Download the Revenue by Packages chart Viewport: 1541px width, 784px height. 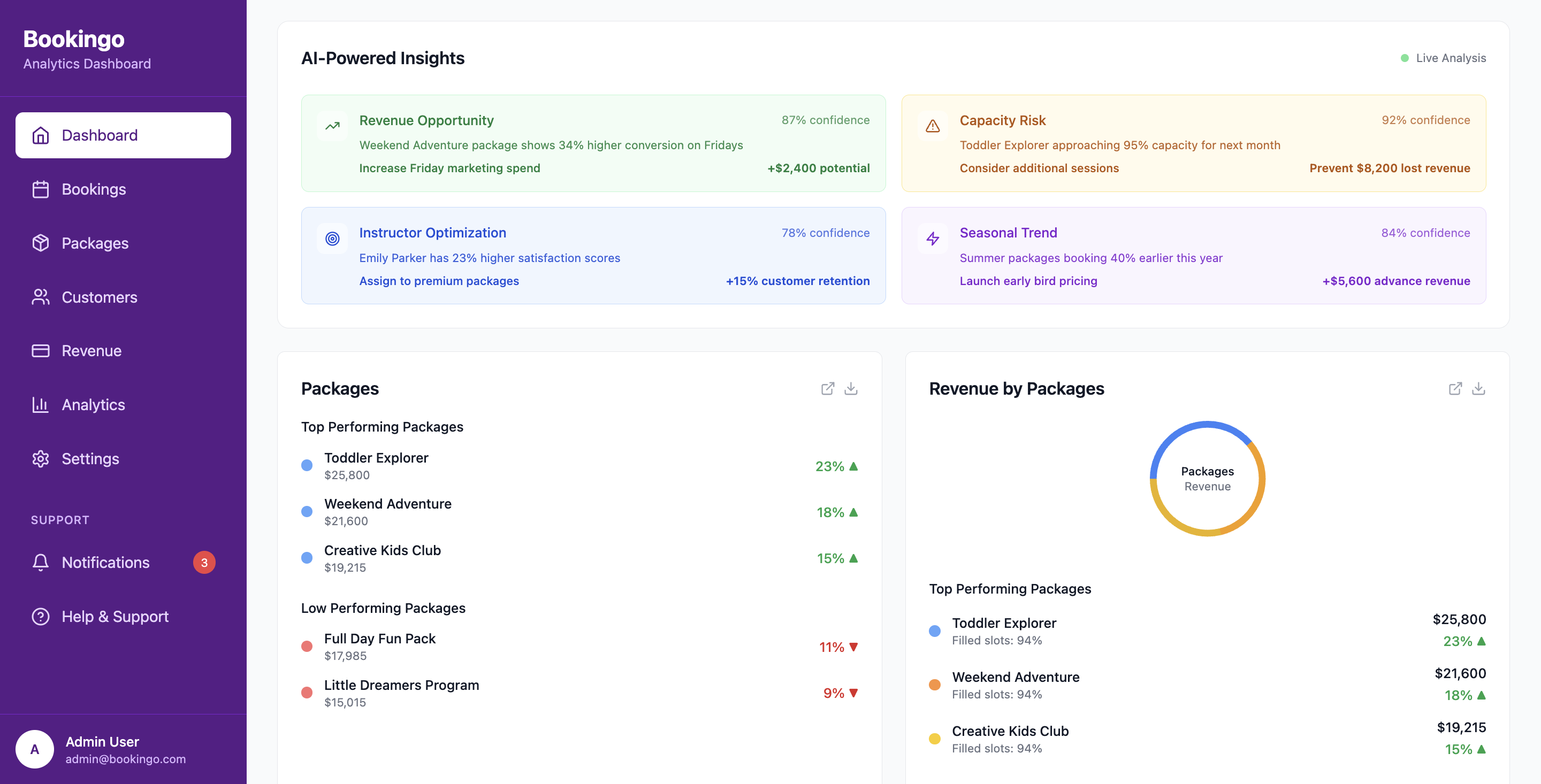tap(1478, 389)
